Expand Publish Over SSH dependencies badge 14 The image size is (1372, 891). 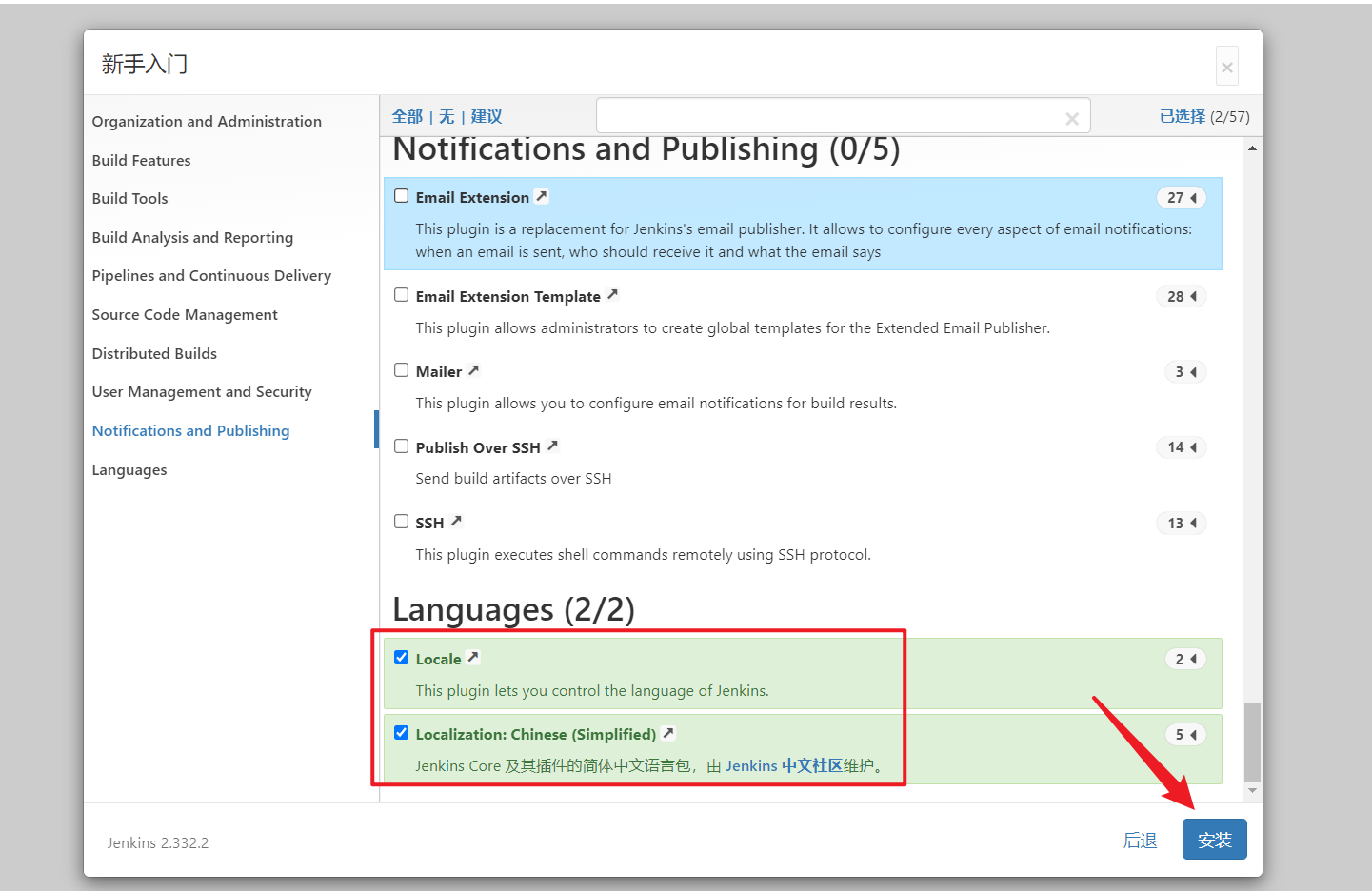click(x=1182, y=447)
